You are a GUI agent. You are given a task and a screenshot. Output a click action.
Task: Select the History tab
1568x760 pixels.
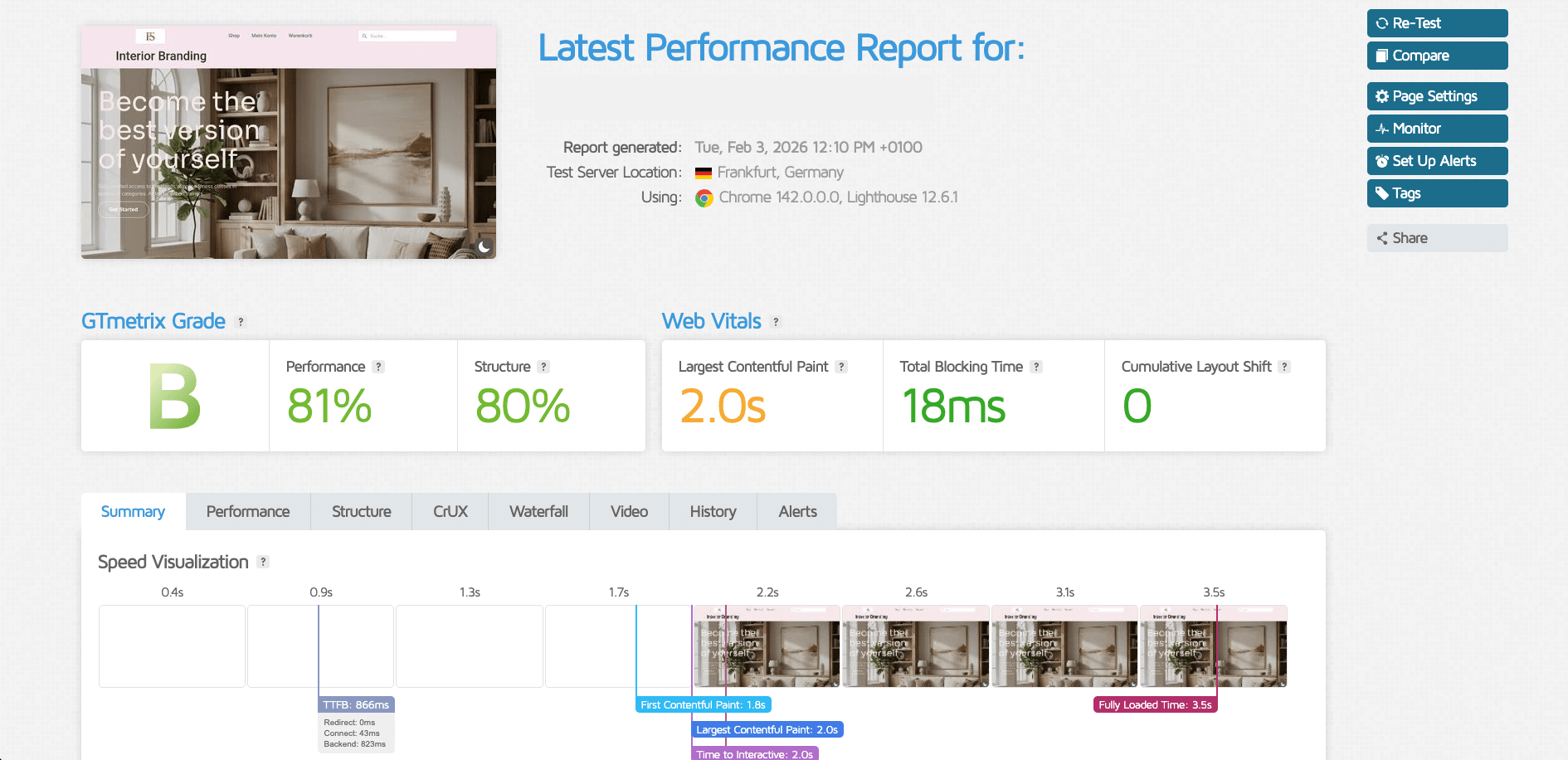tap(713, 512)
